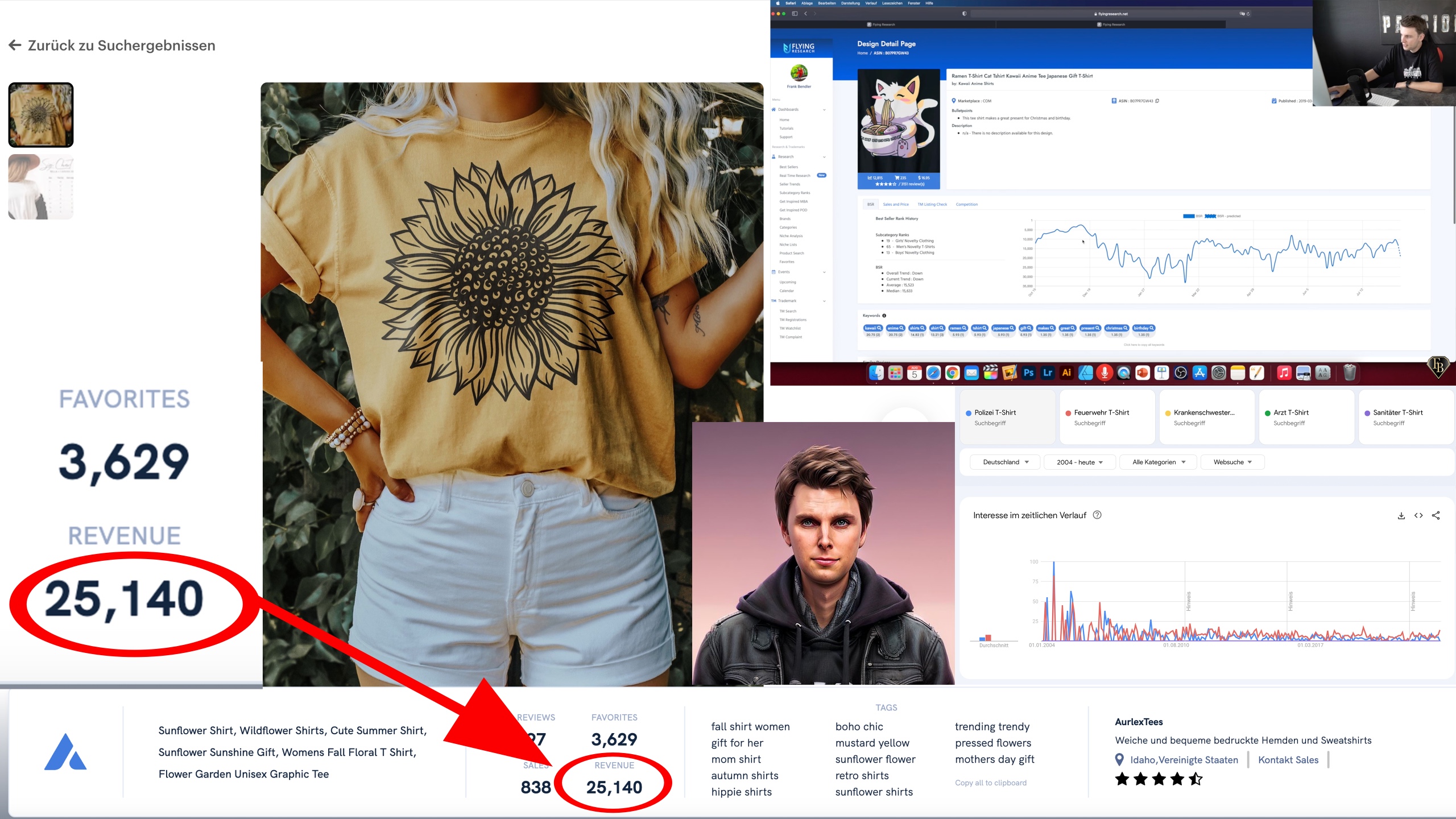Open embed code for trends chart

tap(1418, 515)
